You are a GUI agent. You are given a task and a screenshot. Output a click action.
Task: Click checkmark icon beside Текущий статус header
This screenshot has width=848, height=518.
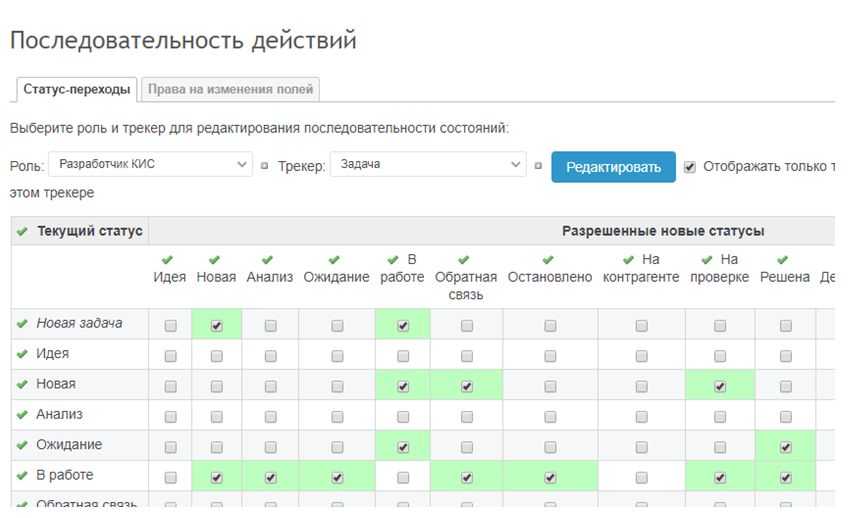(23, 232)
